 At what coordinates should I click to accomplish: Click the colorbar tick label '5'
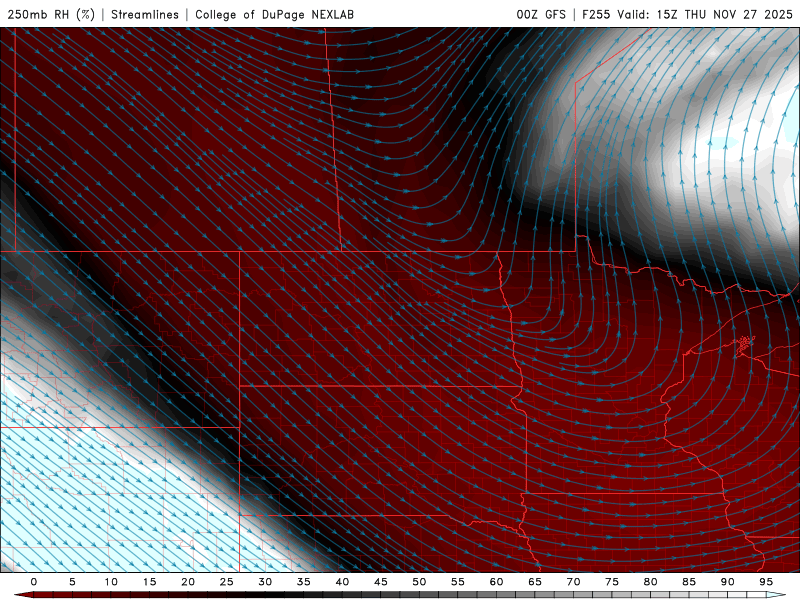pyautogui.click(x=72, y=582)
